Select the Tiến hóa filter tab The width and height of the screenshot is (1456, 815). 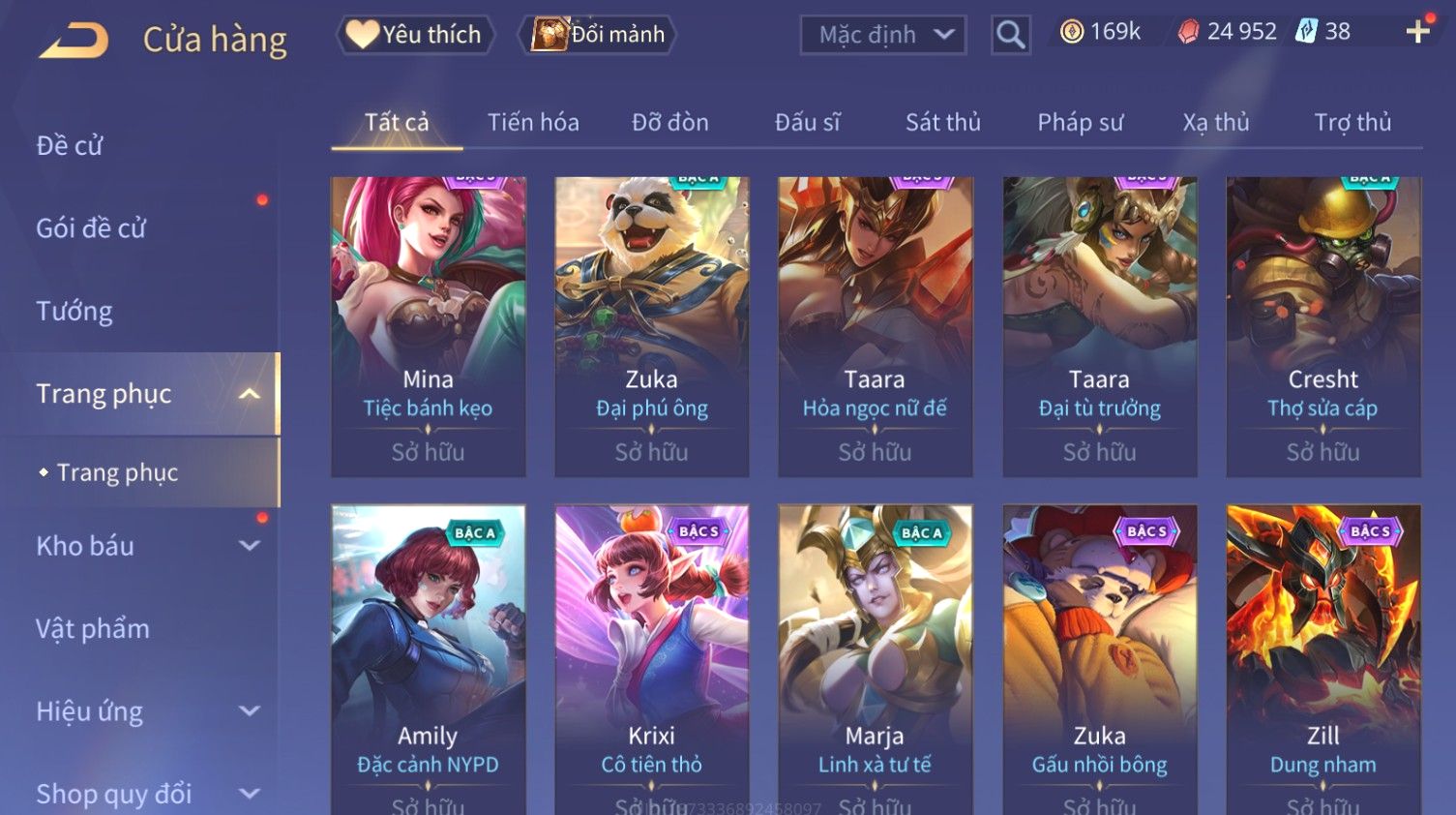[533, 122]
